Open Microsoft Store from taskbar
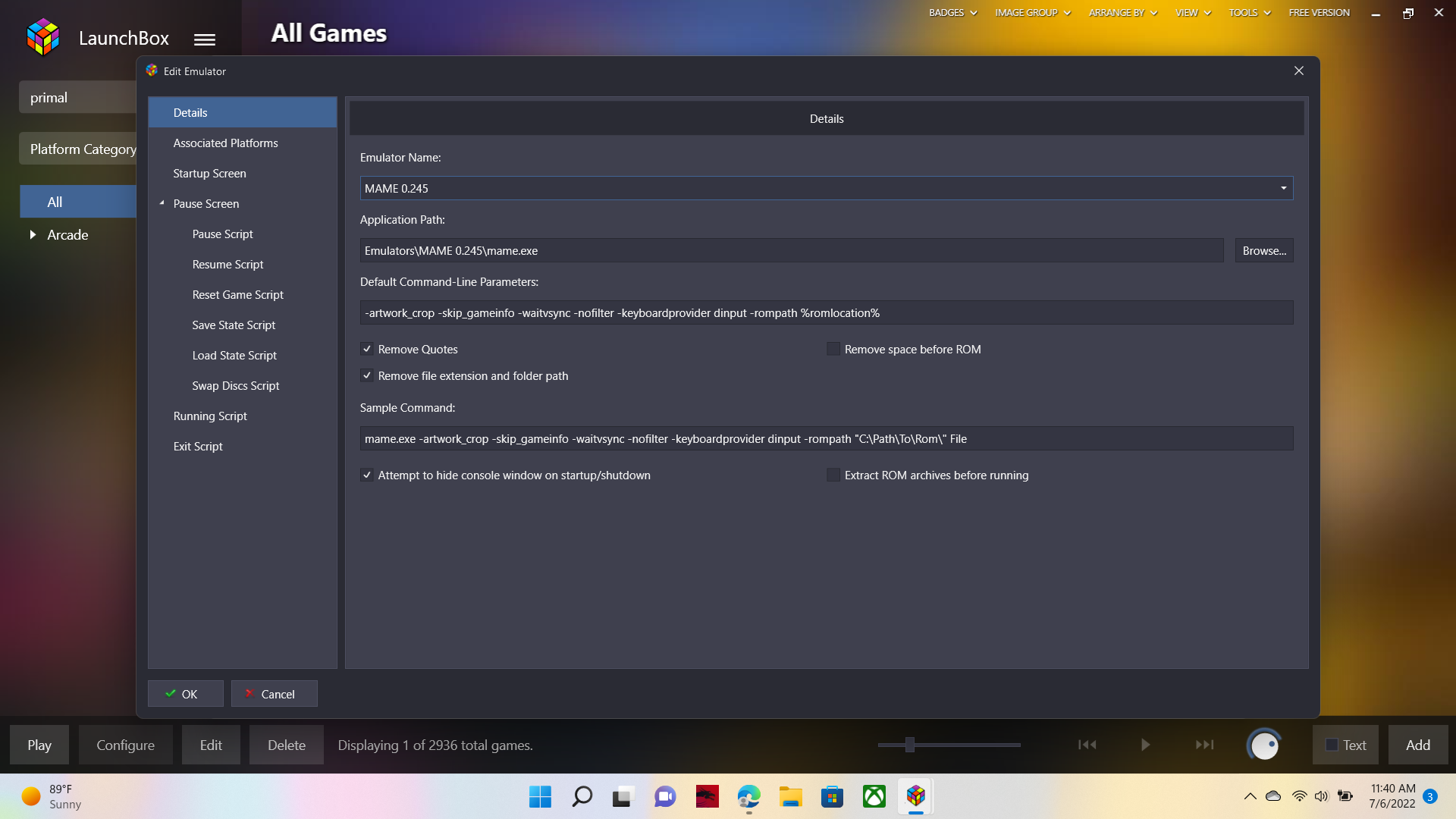This screenshot has width=1456, height=819. [x=832, y=796]
